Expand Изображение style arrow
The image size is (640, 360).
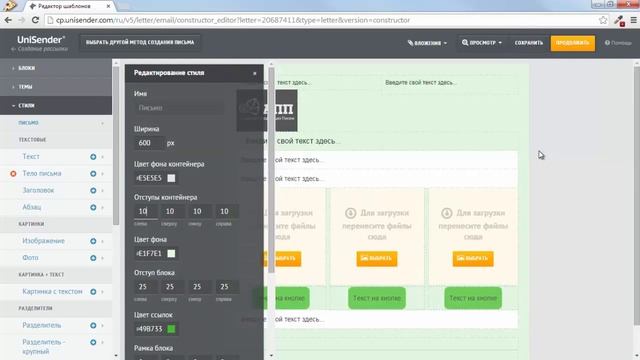[x=102, y=241]
